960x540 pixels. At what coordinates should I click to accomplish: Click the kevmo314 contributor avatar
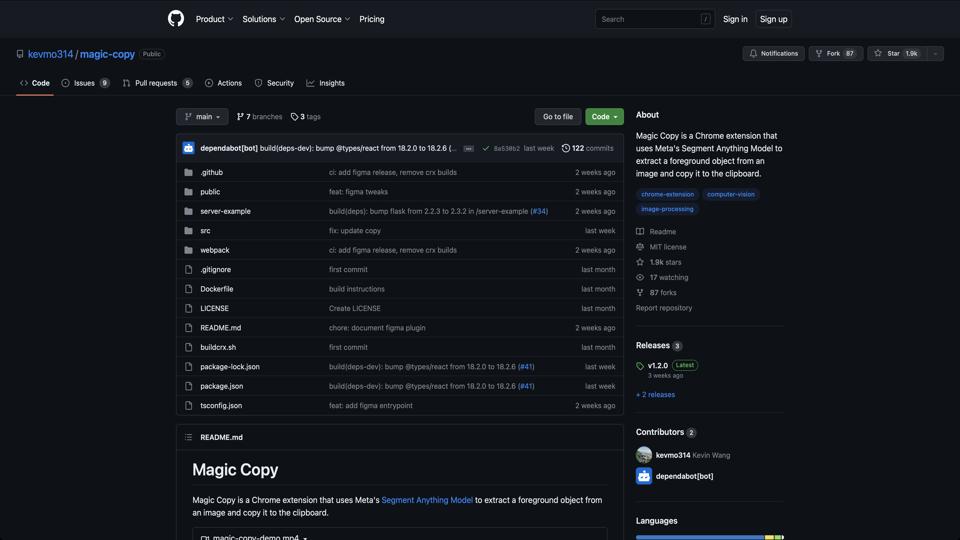pyautogui.click(x=644, y=455)
